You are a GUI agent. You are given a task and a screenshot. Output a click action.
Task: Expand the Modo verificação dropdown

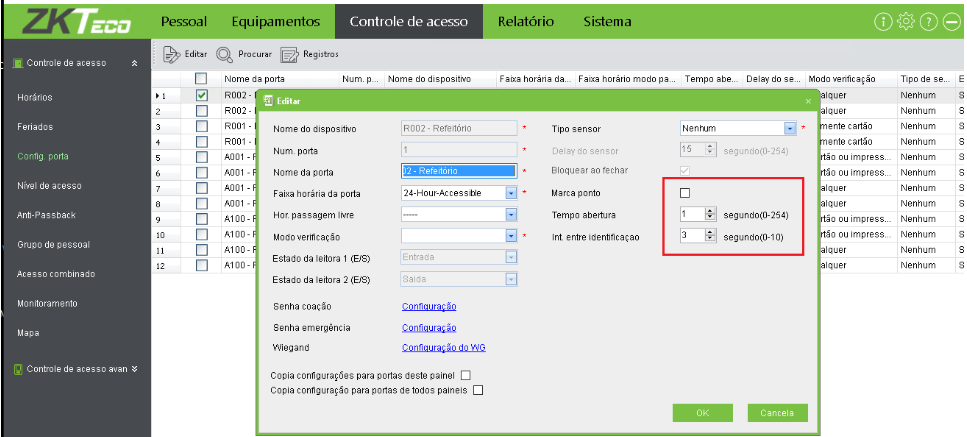click(510, 236)
